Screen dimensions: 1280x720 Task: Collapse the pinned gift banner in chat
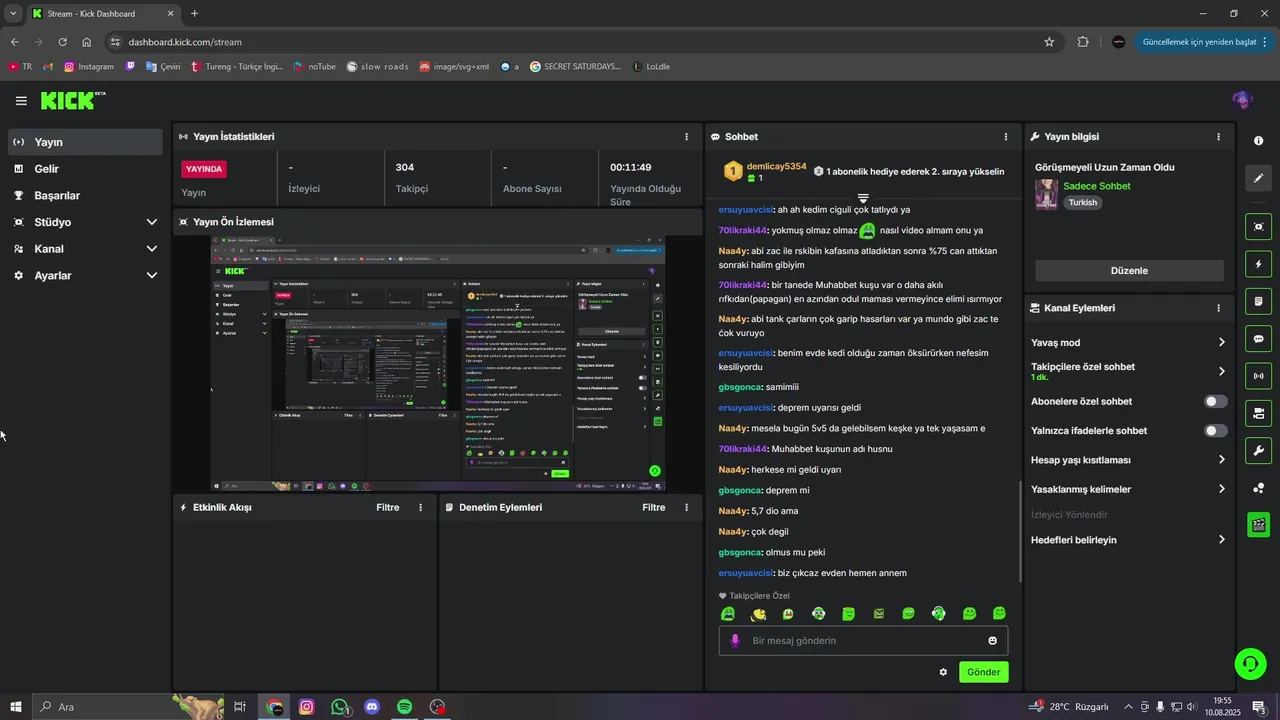point(863,198)
